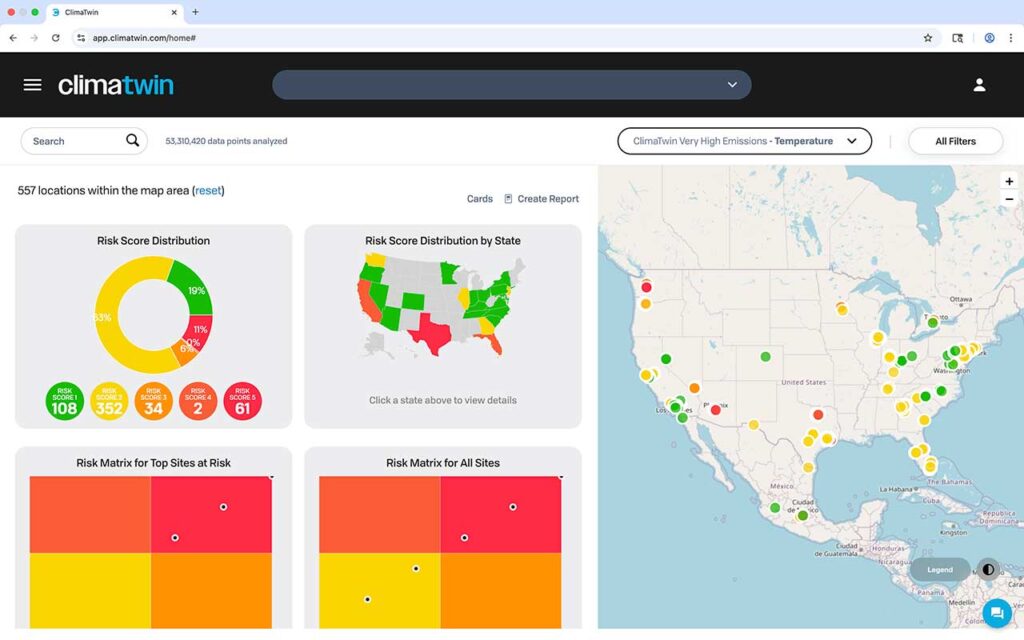The height and width of the screenshot is (640, 1024).
Task: Click the reset link to clear location filter
Action: pos(207,190)
